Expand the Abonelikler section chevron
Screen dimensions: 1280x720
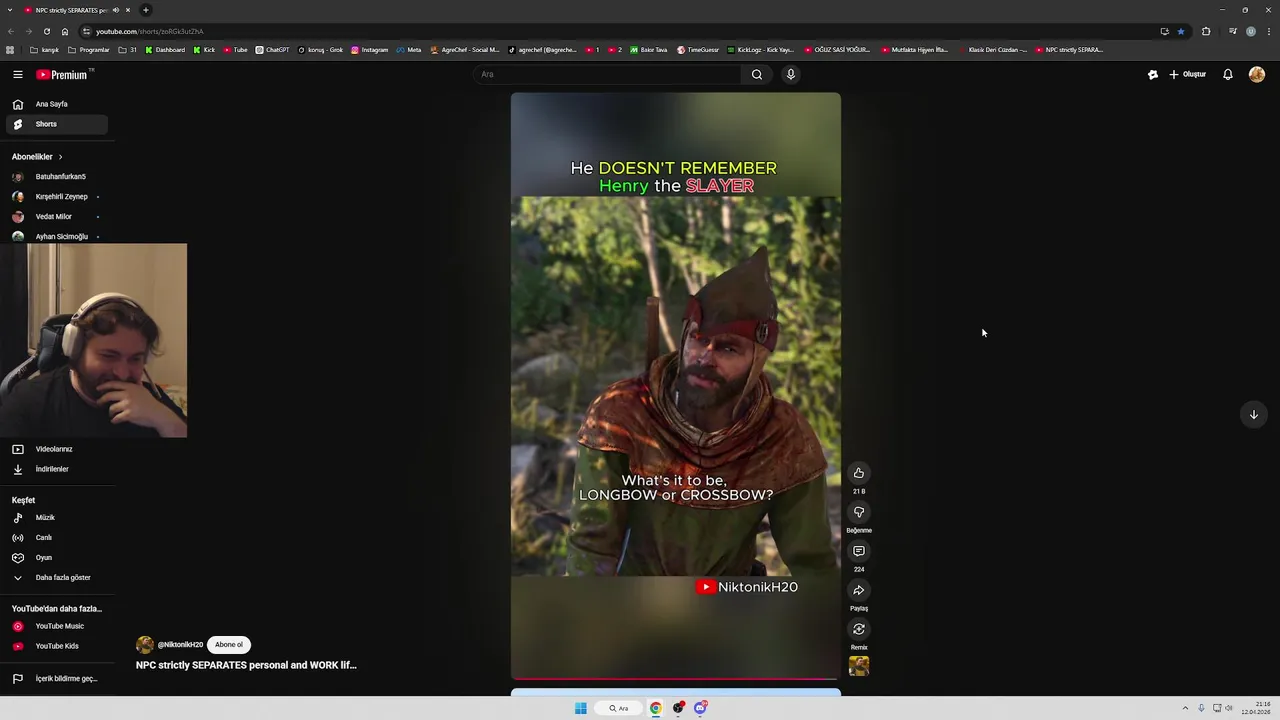[60, 157]
